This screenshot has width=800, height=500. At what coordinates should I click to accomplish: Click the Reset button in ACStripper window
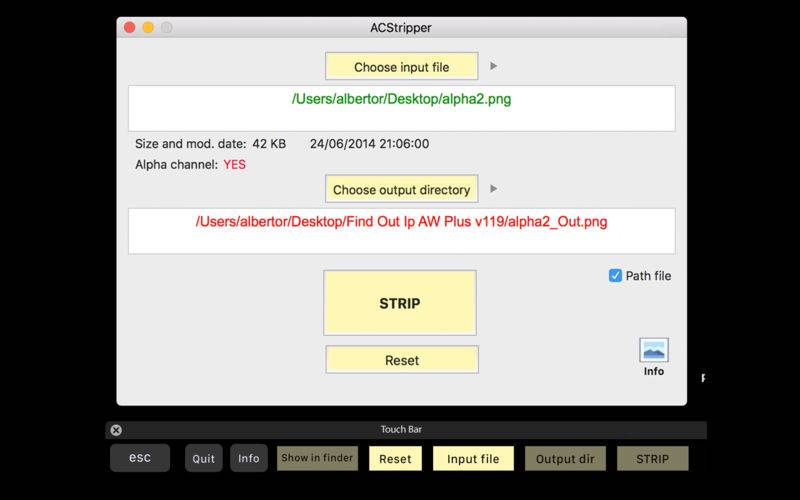click(402, 360)
